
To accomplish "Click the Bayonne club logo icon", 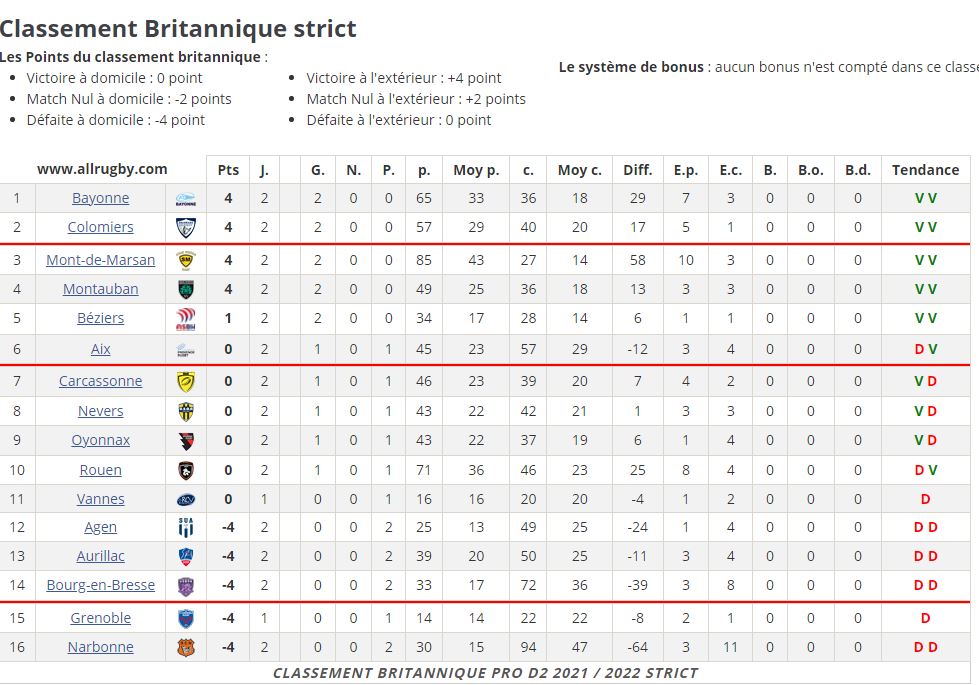I will pyautogui.click(x=186, y=199).
